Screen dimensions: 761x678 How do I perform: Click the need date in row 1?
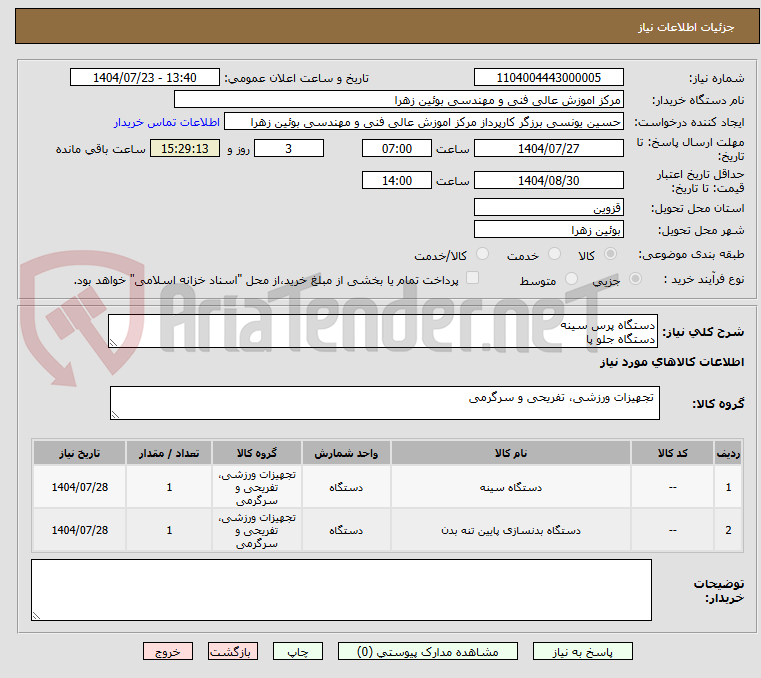pos(80,487)
